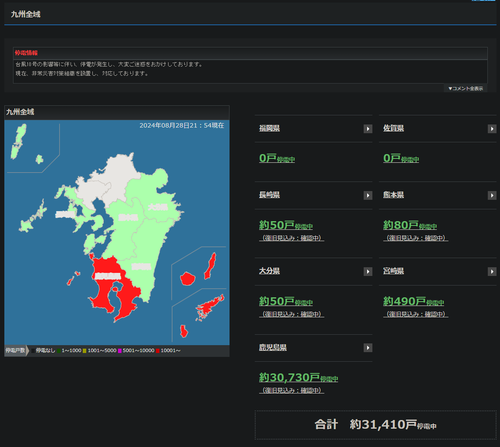Click 0戸 link under Fukuoka
Viewport: 500px width, 447px height.
pos(277,158)
